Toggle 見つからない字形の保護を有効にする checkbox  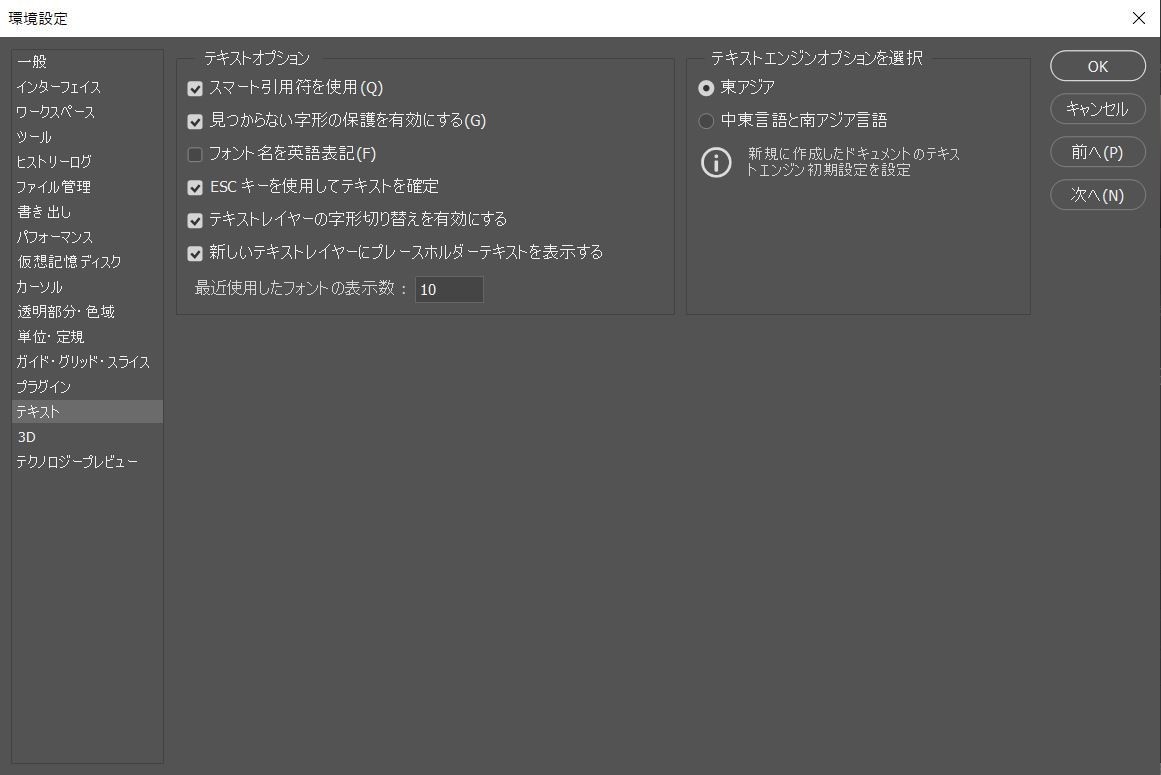click(195, 122)
